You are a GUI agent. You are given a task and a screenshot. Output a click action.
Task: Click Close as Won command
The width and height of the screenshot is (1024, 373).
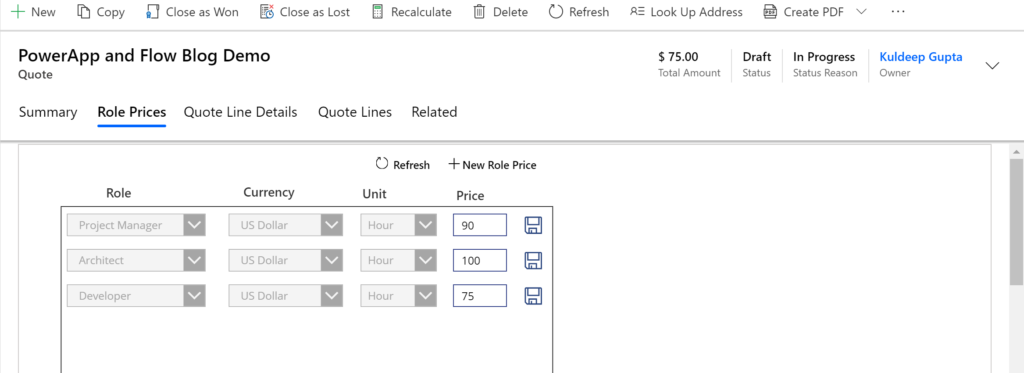192,12
